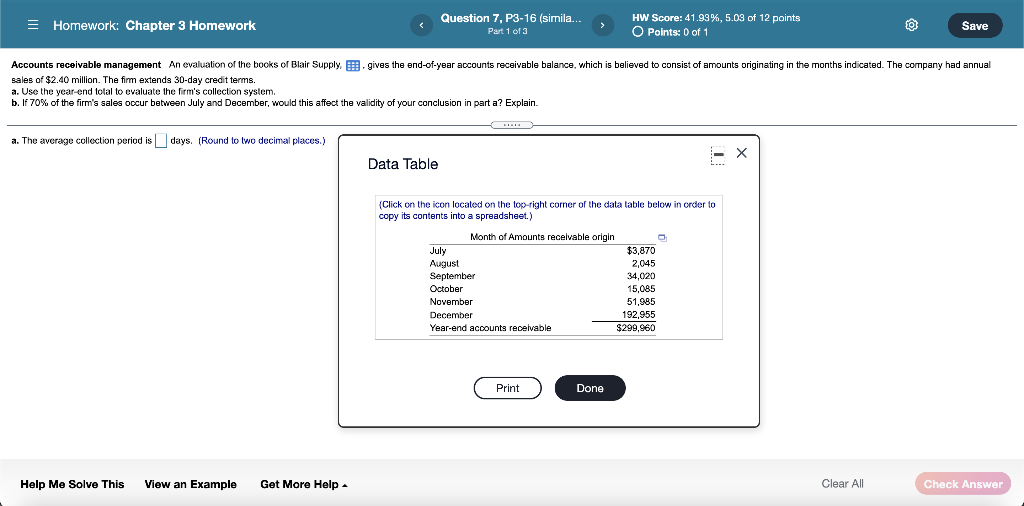Go to the previous question arrow
The width and height of the screenshot is (1024, 506).
[421, 25]
